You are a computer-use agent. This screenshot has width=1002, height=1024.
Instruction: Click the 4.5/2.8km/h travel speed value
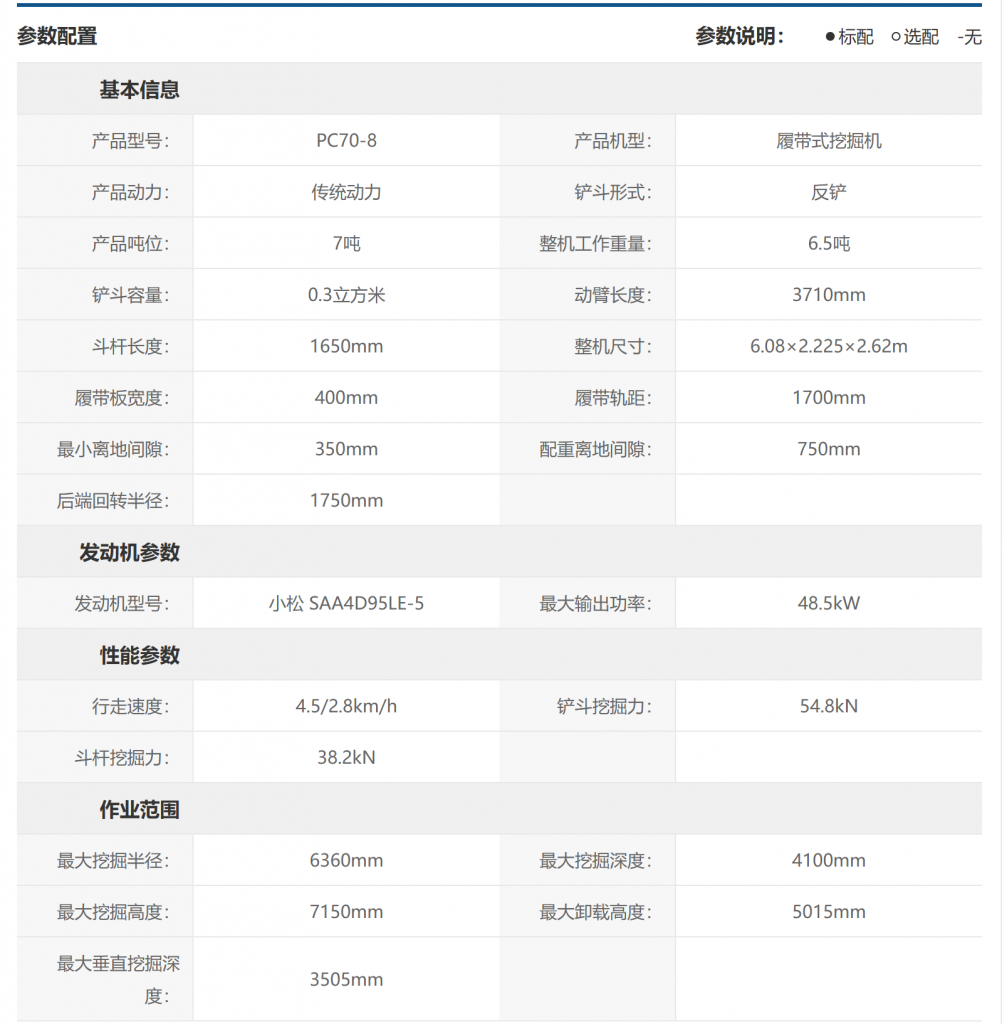(x=346, y=707)
